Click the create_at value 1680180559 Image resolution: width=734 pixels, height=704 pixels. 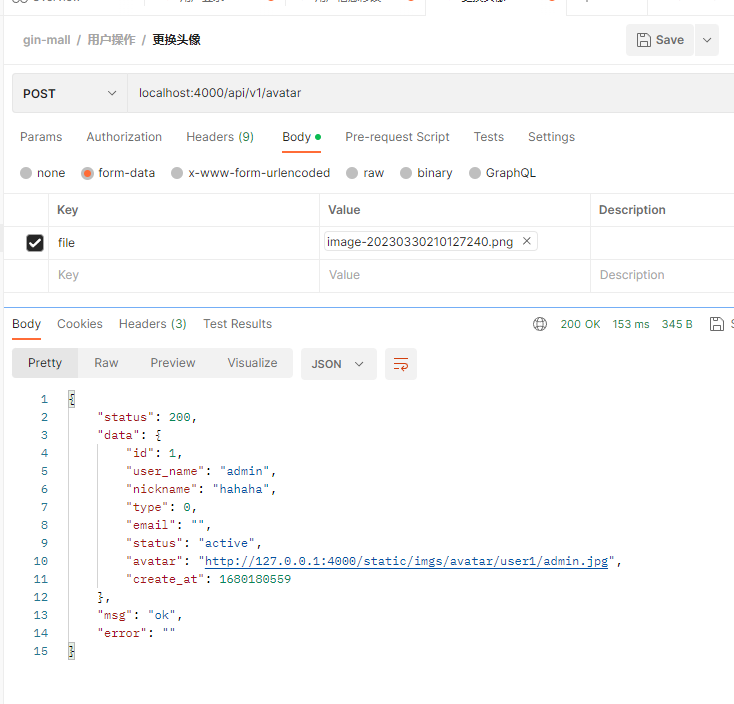click(x=255, y=579)
